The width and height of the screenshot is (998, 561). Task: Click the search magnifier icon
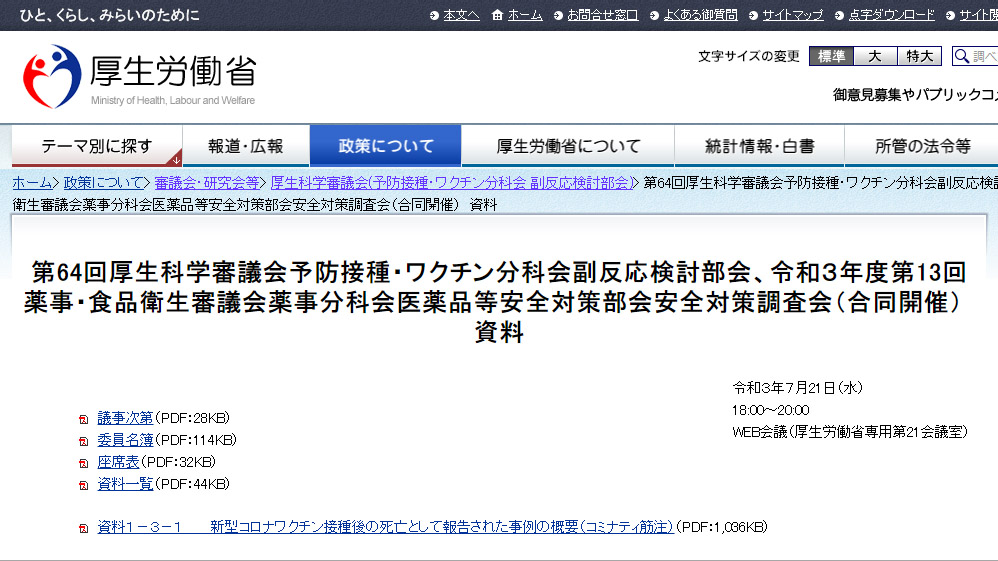pyautogui.click(x=961, y=56)
